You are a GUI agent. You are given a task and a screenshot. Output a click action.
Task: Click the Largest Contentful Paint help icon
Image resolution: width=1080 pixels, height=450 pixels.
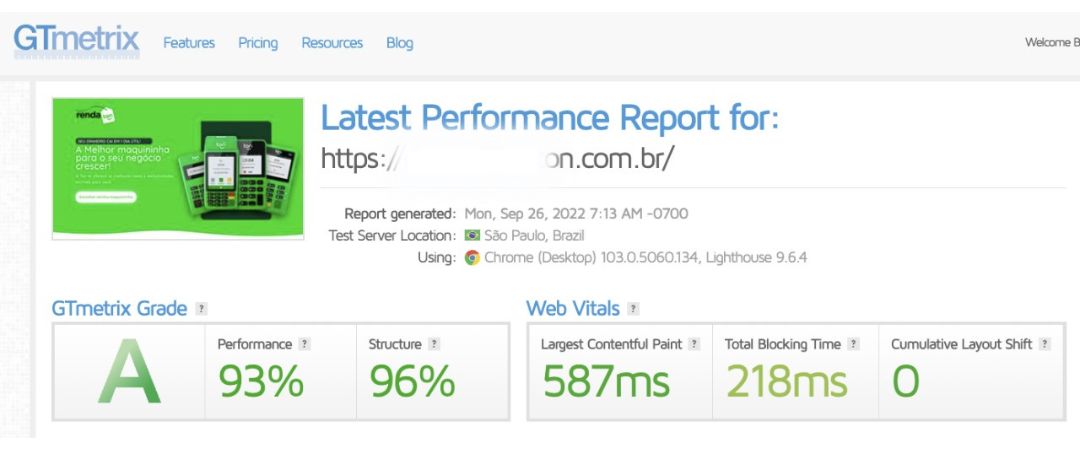tap(694, 344)
